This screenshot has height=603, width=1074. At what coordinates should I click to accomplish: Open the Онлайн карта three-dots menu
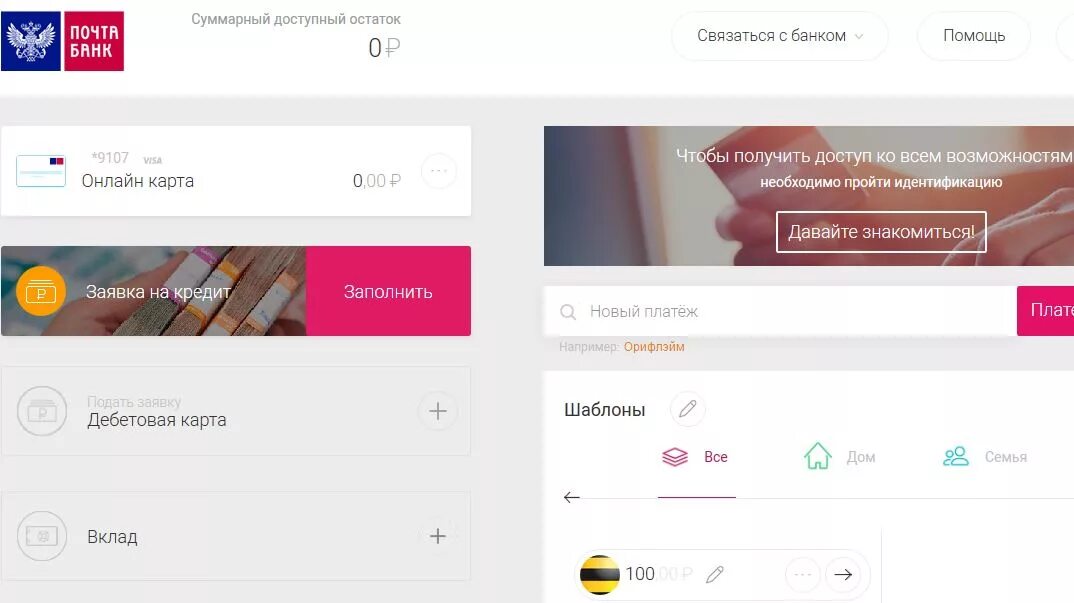click(x=438, y=171)
